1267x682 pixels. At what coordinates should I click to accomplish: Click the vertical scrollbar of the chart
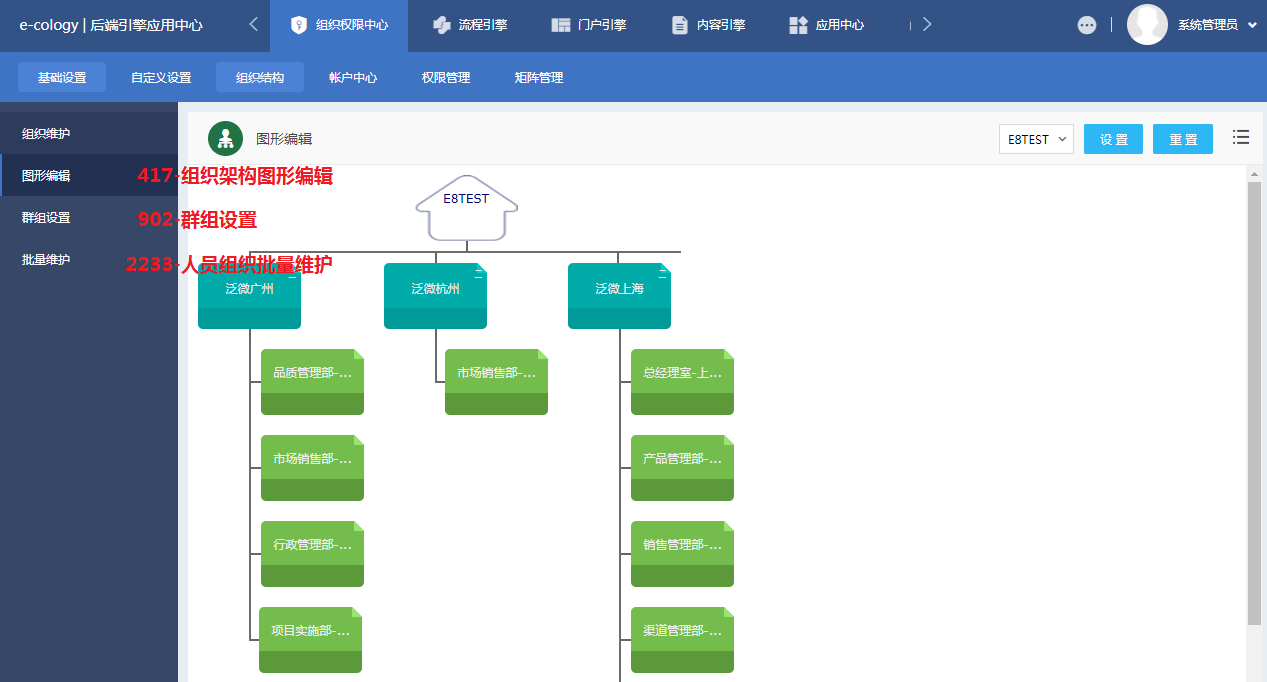tap(1254, 400)
